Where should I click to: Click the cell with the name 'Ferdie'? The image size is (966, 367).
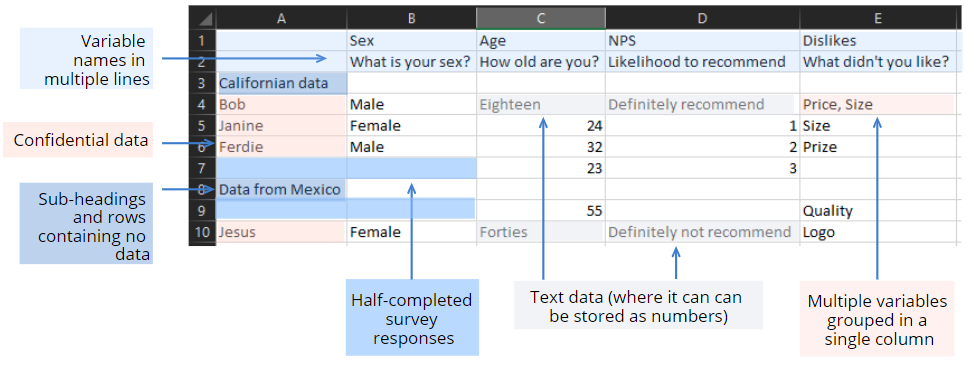[x=282, y=147]
